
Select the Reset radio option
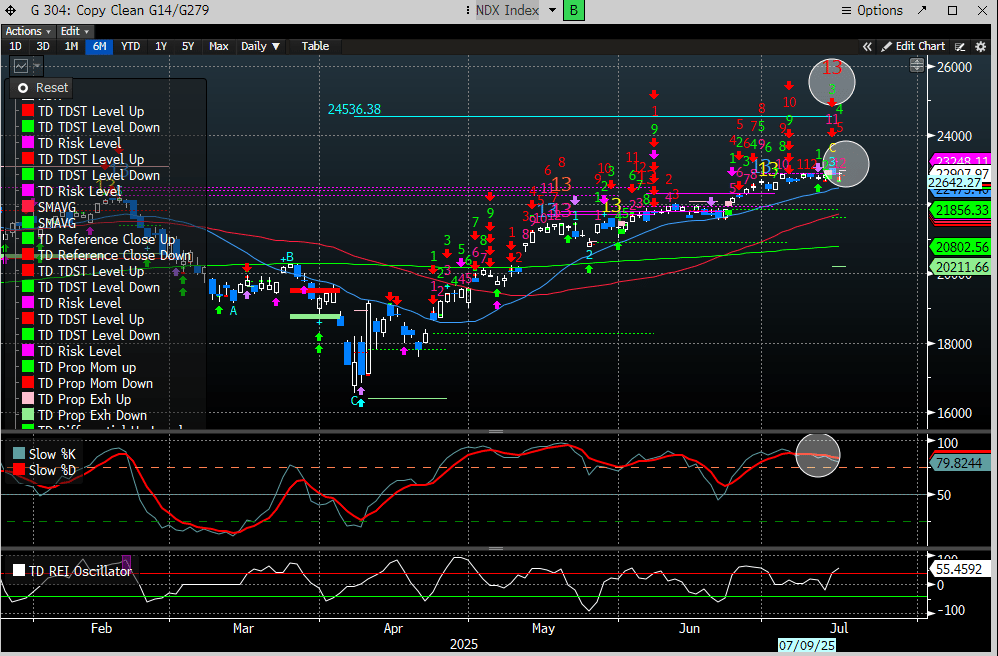tap(22, 88)
